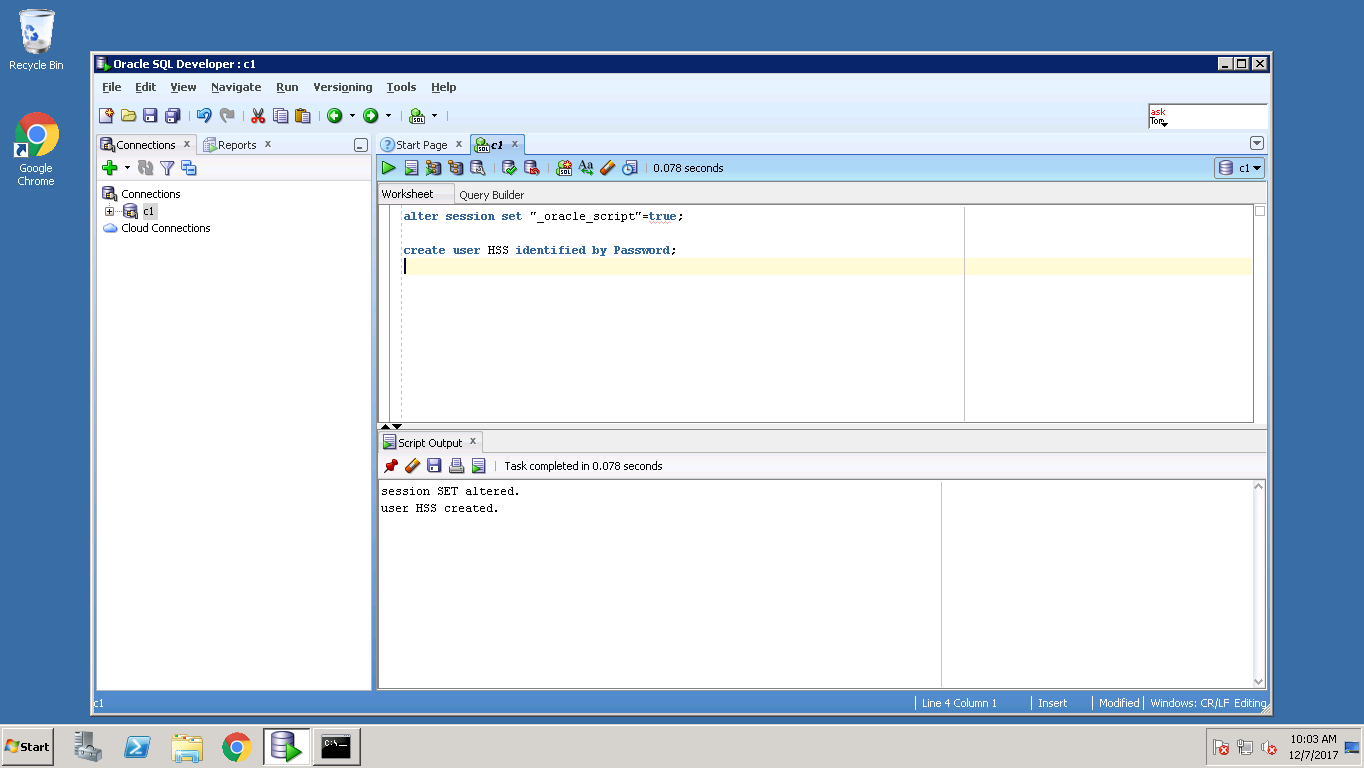Save the script output to file
This screenshot has height=768, width=1364.
tap(434, 465)
